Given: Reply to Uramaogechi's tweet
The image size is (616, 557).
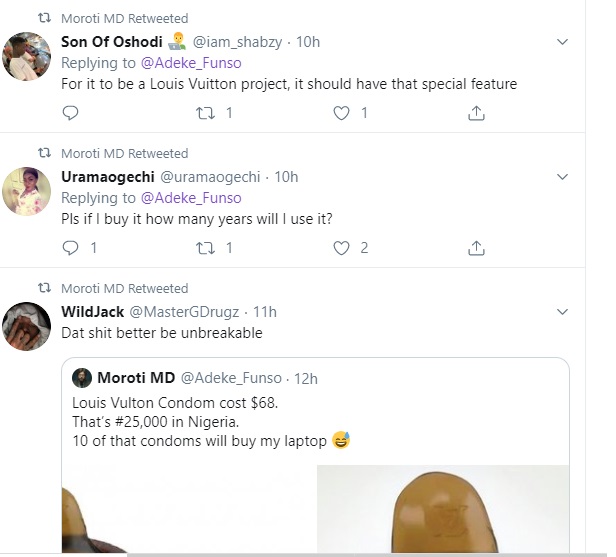Looking at the screenshot, I should pos(70,248).
